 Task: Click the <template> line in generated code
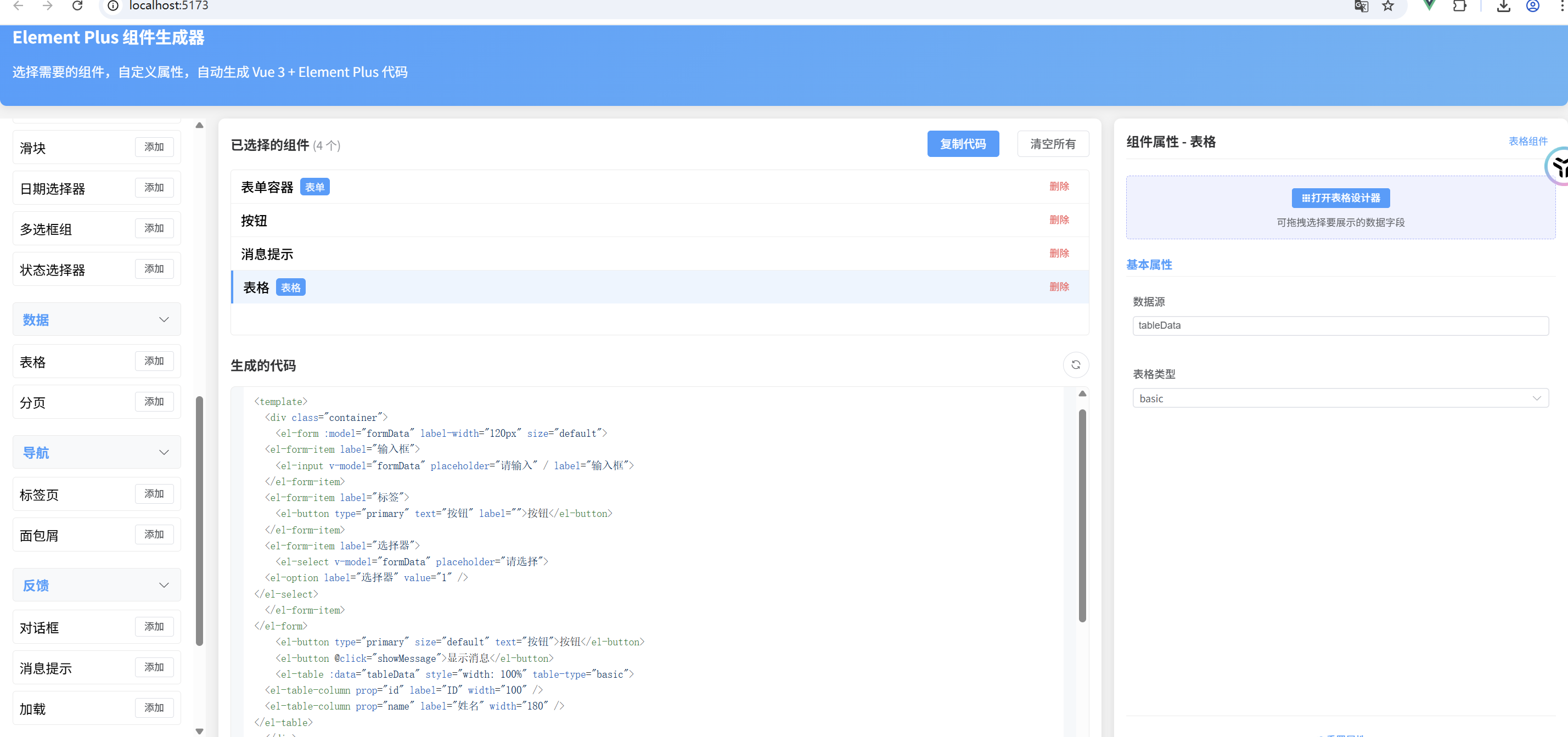click(280, 402)
